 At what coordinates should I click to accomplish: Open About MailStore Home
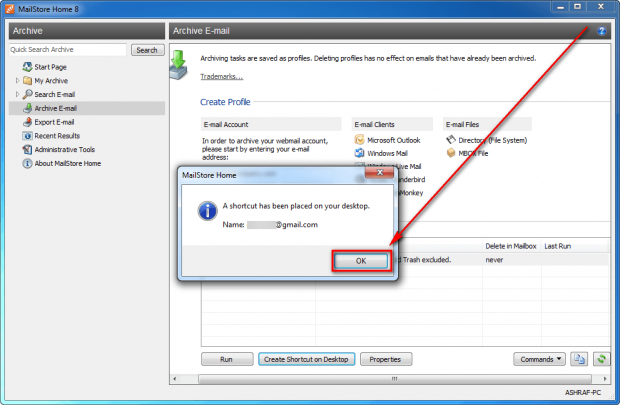pyautogui.click(x=68, y=163)
